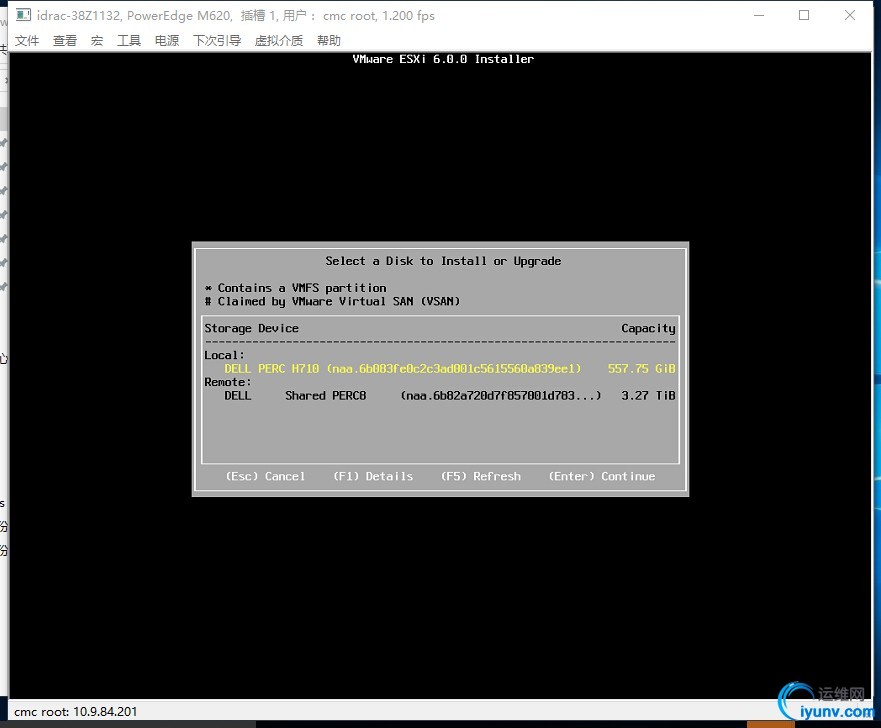Click the (Enter) Continue option
This screenshot has height=728, width=881.
(x=602, y=476)
